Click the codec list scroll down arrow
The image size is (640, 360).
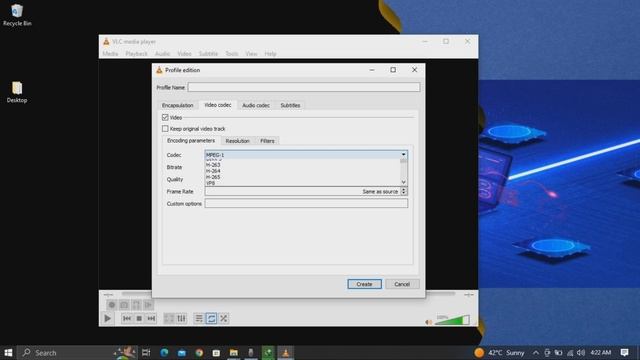point(403,182)
